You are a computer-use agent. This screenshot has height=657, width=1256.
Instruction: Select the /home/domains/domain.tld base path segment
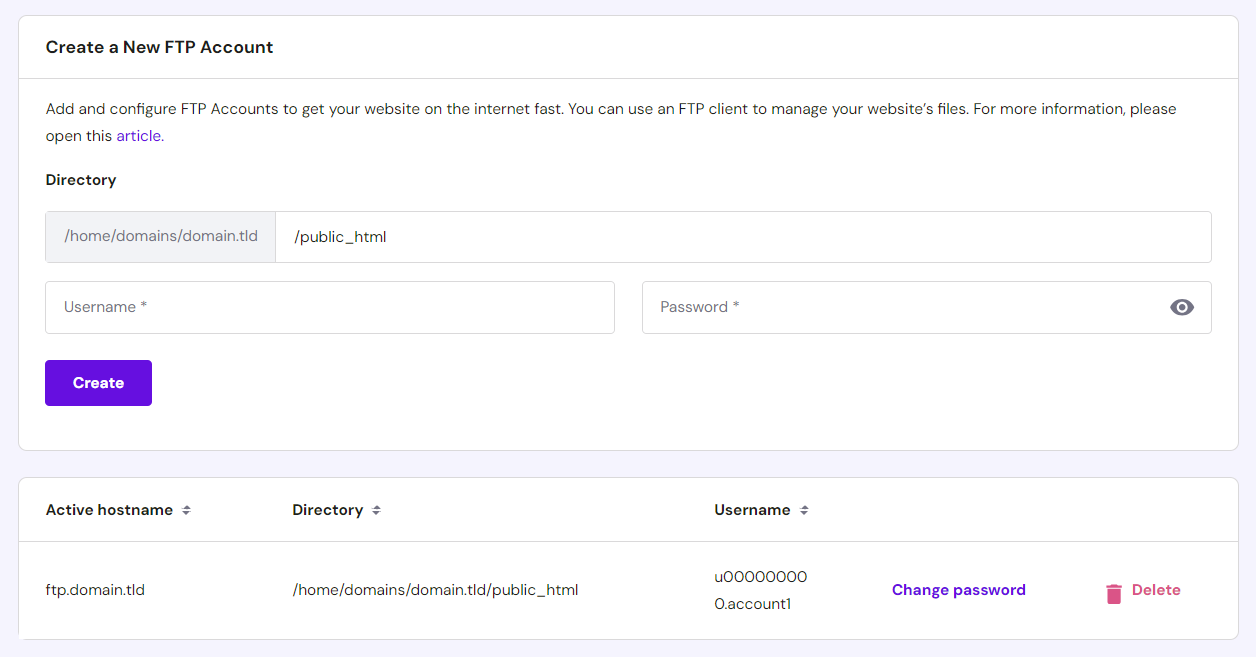tap(160, 237)
